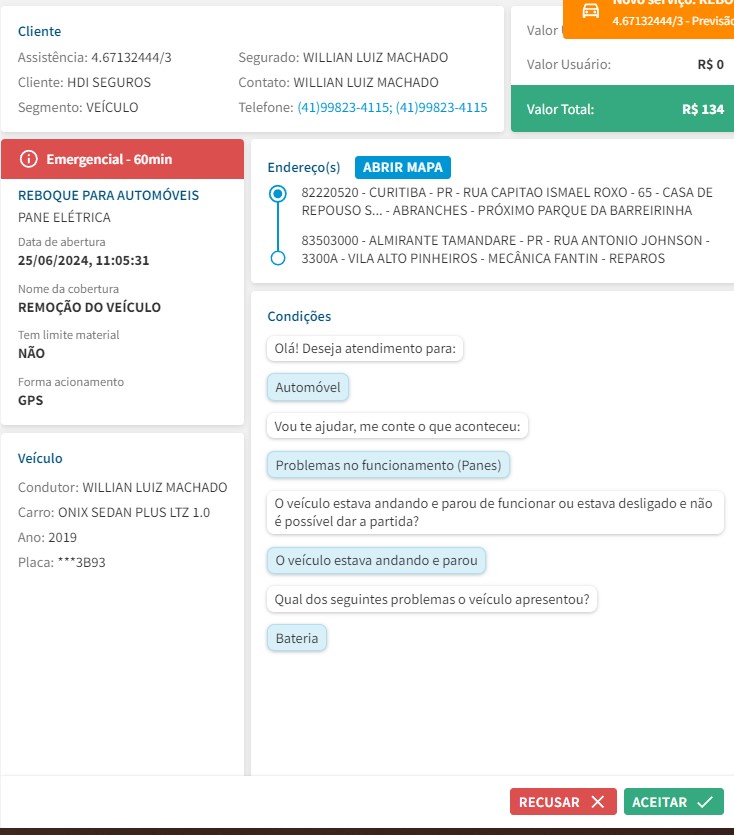Click the Bateria answer chip
The height and width of the screenshot is (835, 734).
(x=297, y=638)
